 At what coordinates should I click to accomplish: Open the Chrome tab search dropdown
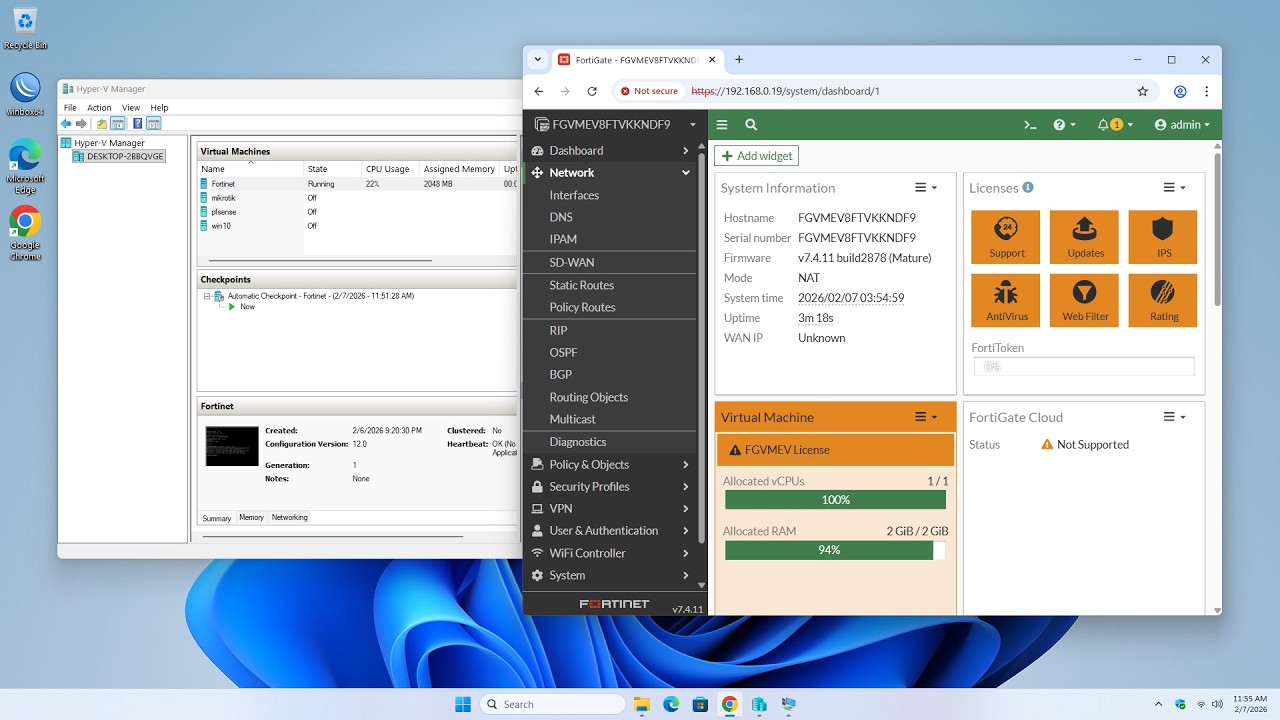click(x=538, y=60)
